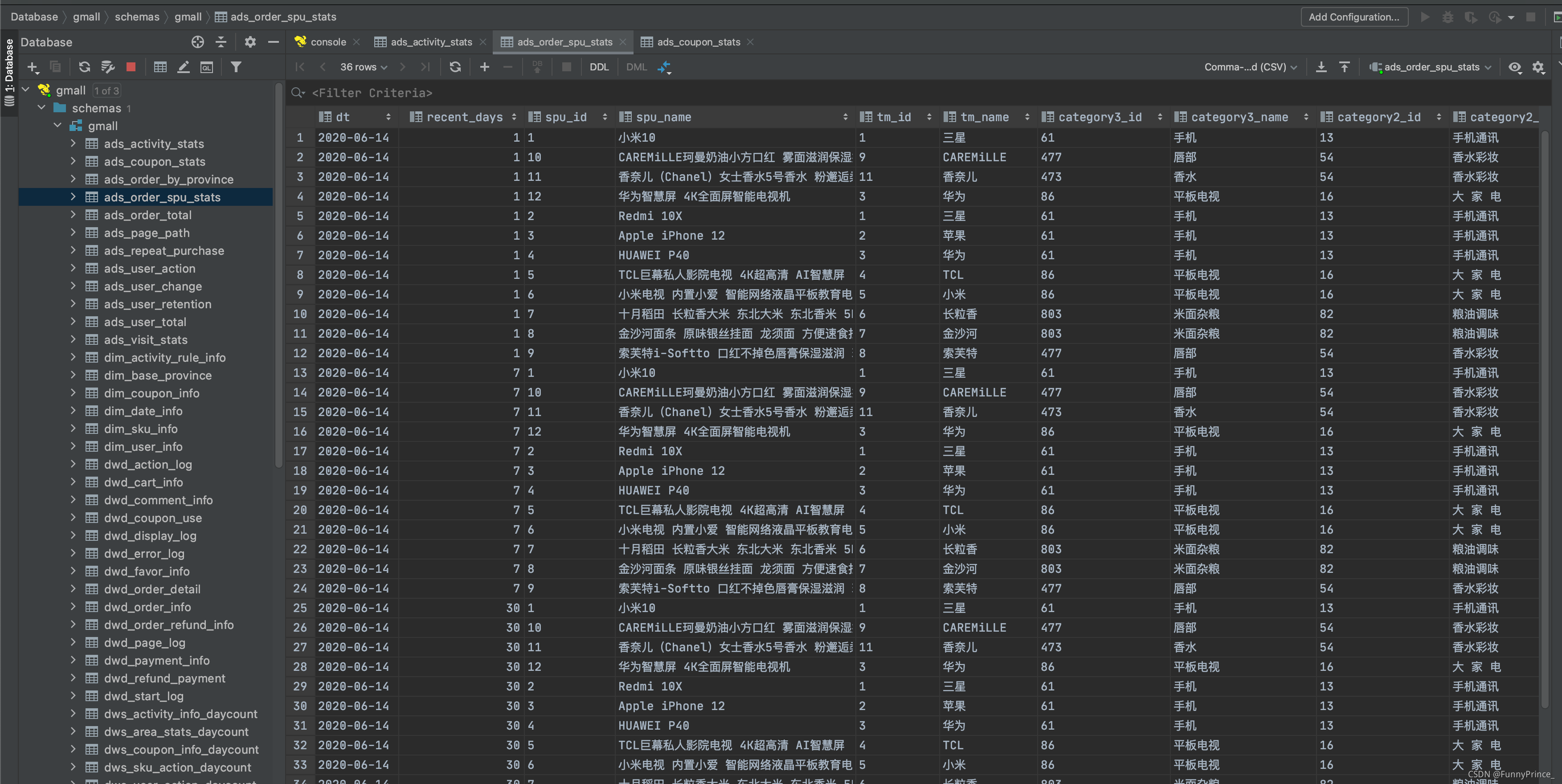Select the dws_area_stats_daycount table
This screenshot has height=784, width=1562.
[x=176, y=732]
